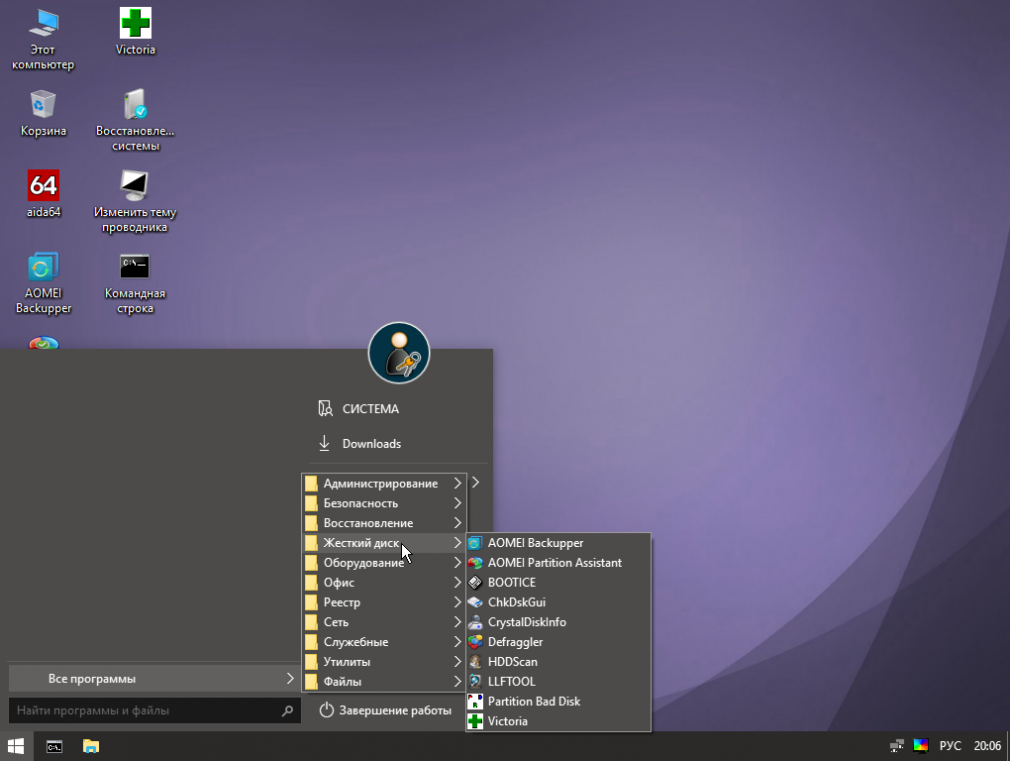Select the Жесткий диск folder entry
Image resolution: width=1010 pixels, height=761 pixels.
tap(384, 543)
